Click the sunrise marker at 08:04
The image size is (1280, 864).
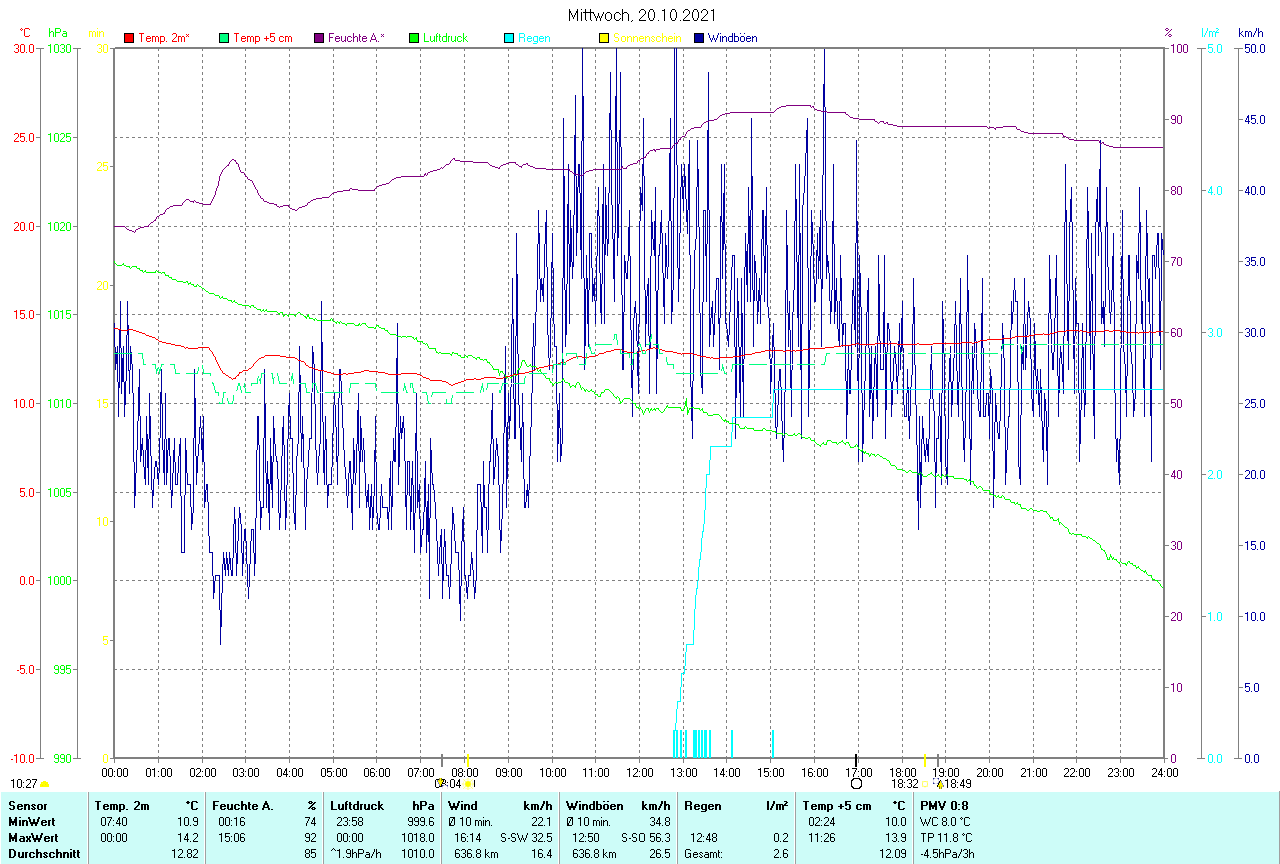click(x=467, y=784)
